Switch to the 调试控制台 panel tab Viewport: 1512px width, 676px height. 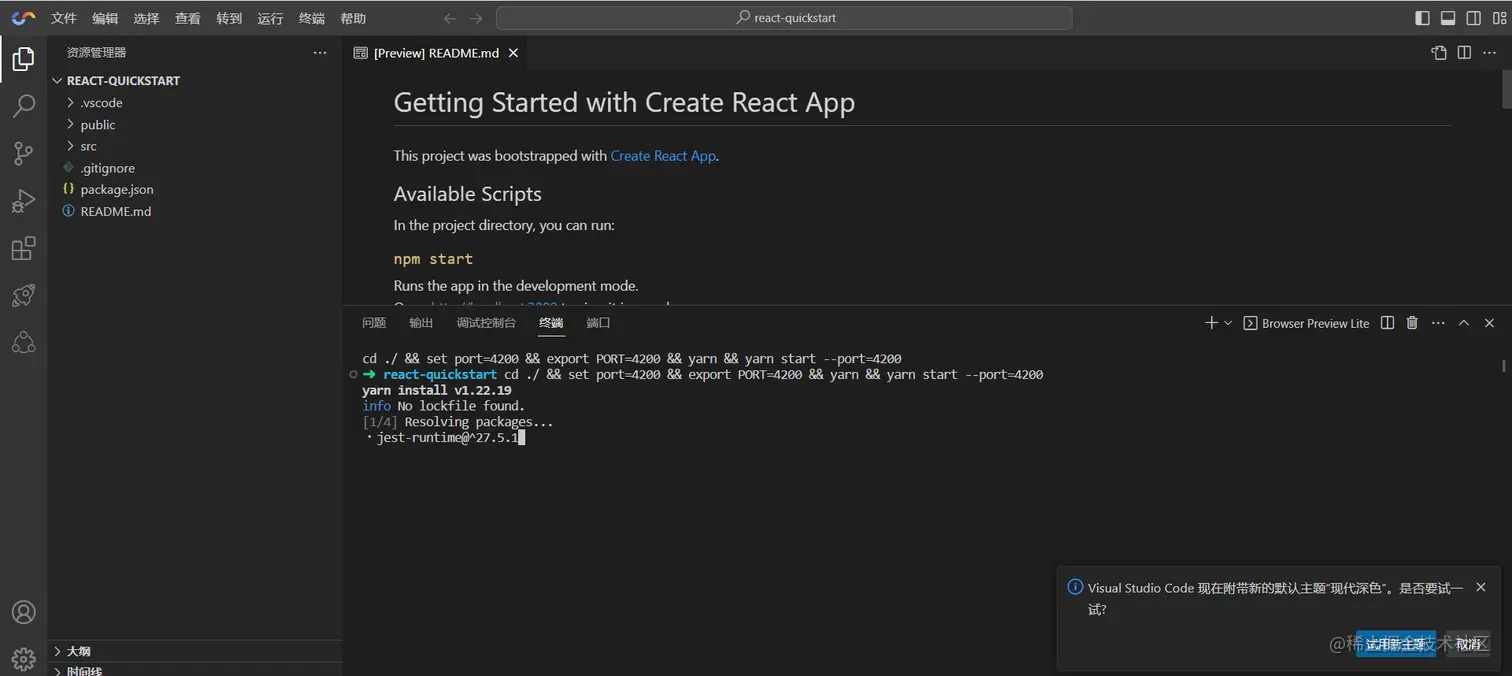coord(486,323)
